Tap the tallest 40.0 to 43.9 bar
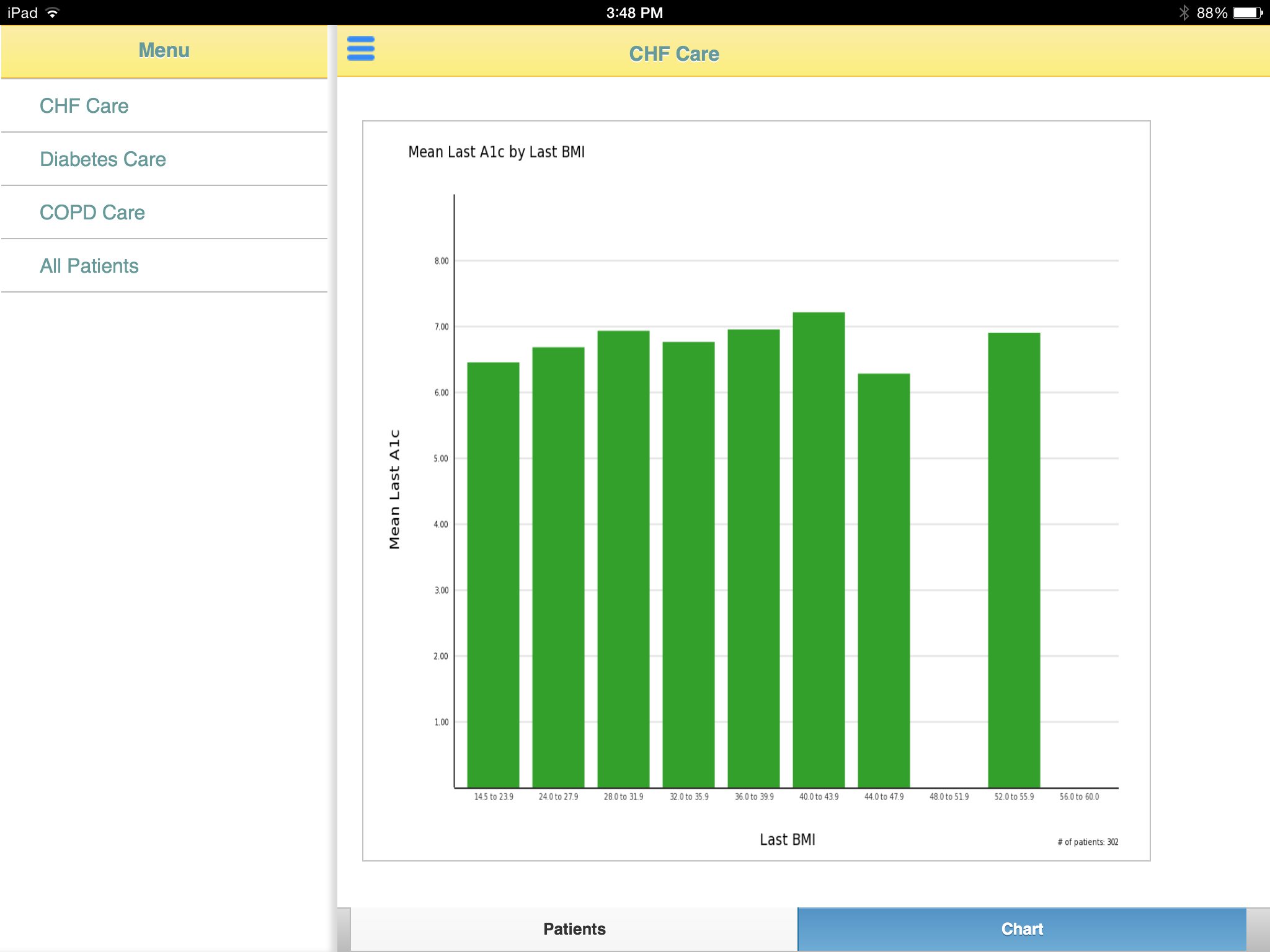The height and width of the screenshot is (952, 1270). (x=819, y=550)
